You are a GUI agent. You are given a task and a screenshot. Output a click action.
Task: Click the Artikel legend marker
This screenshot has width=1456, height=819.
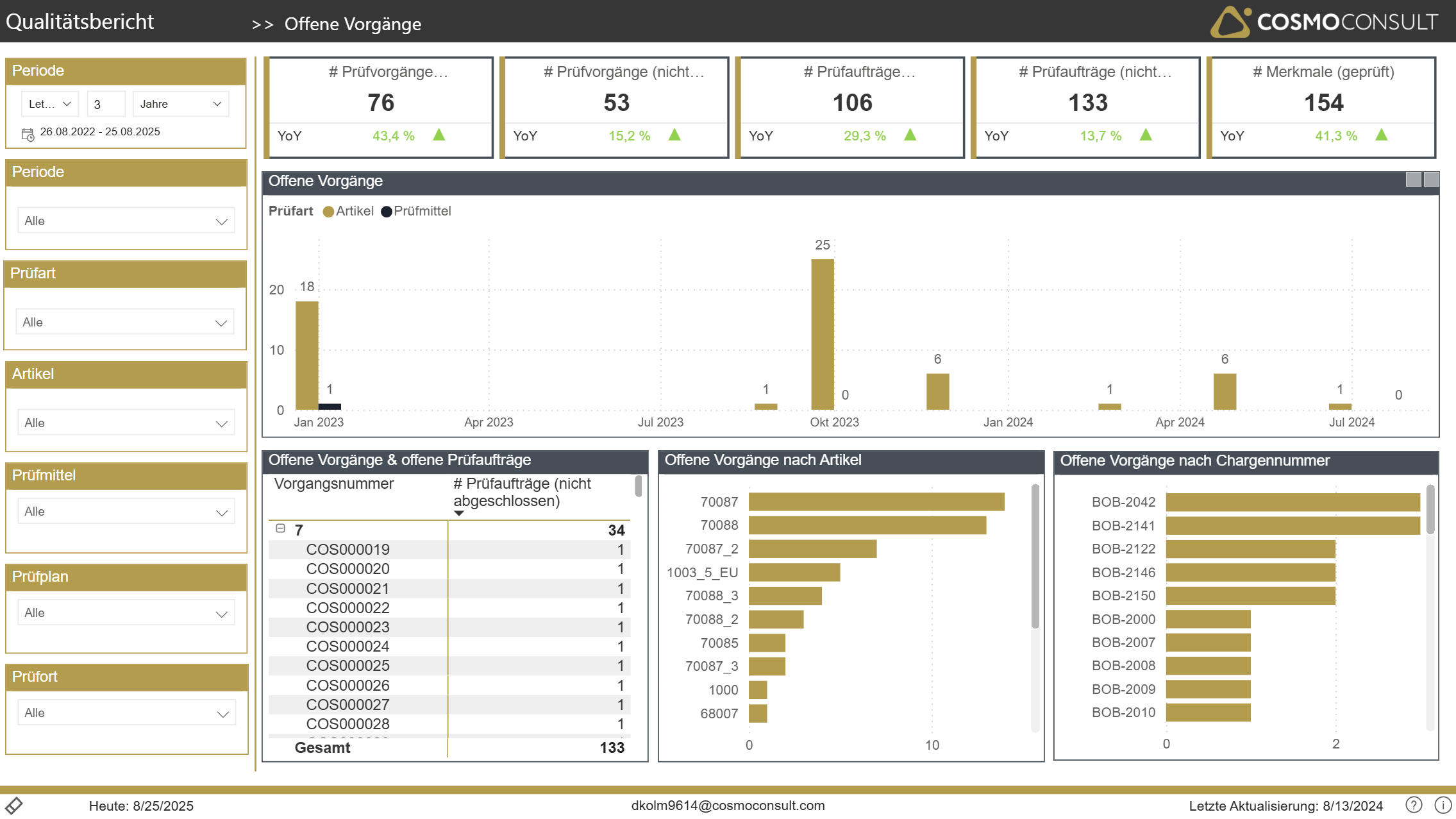(x=328, y=212)
